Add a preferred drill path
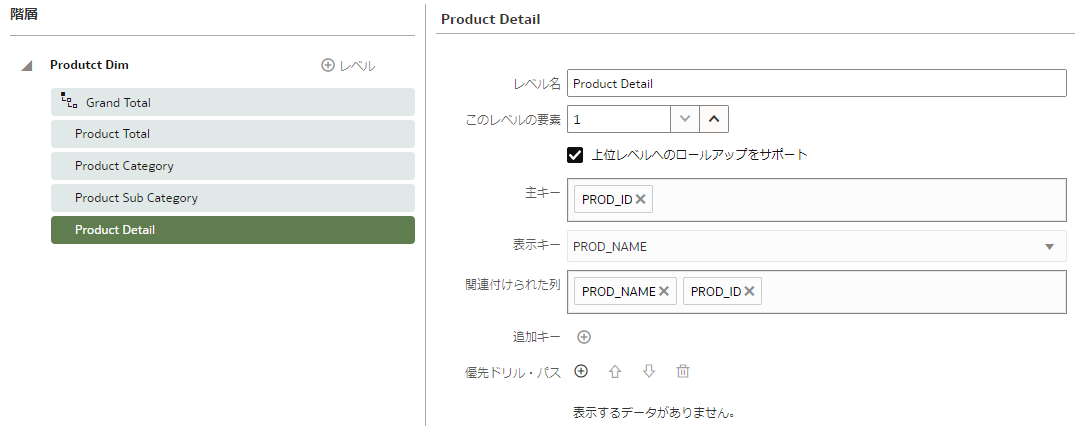This screenshot has height=426, width=1075. pyautogui.click(x=581, y=371)
